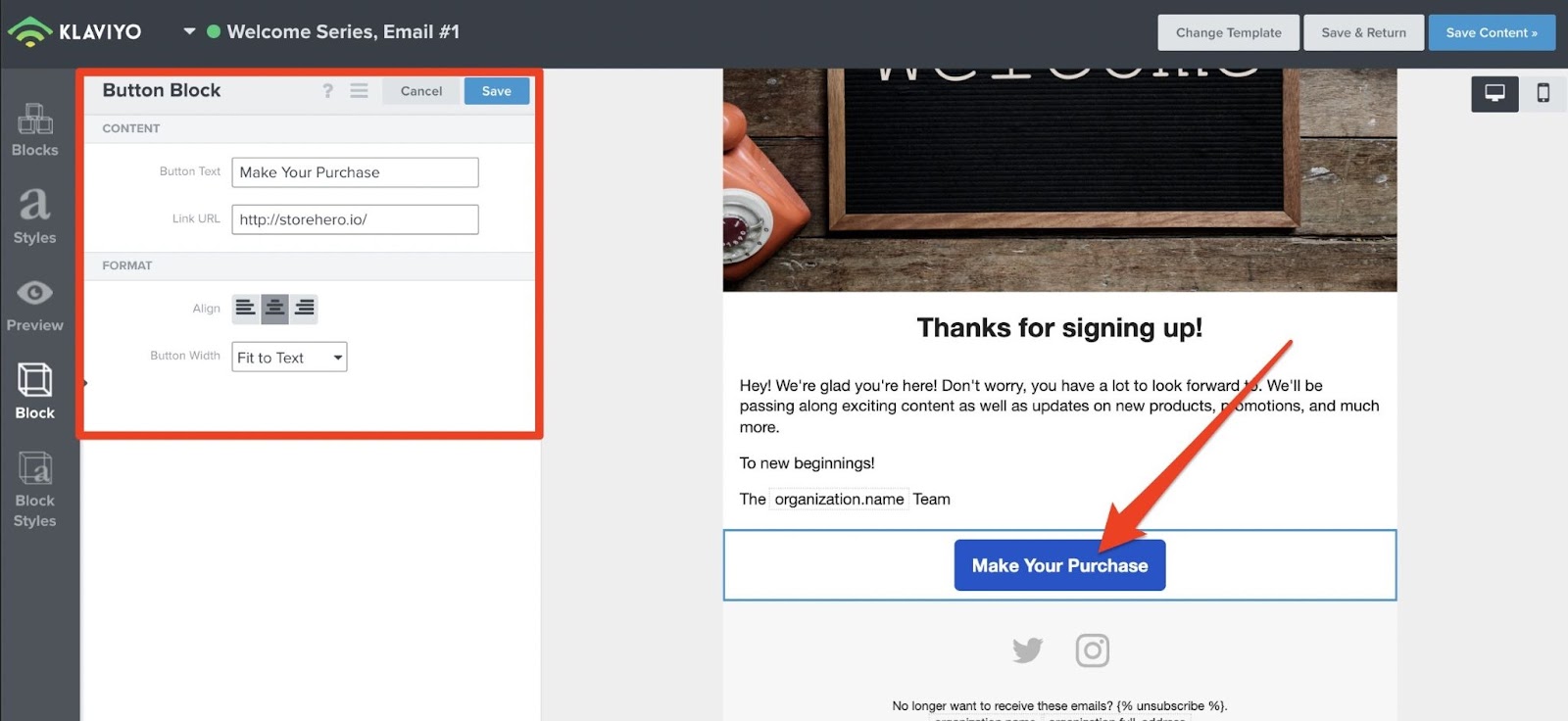Click the Change Template button
Screen dimensions: 1568x721
click(1229, 32)
